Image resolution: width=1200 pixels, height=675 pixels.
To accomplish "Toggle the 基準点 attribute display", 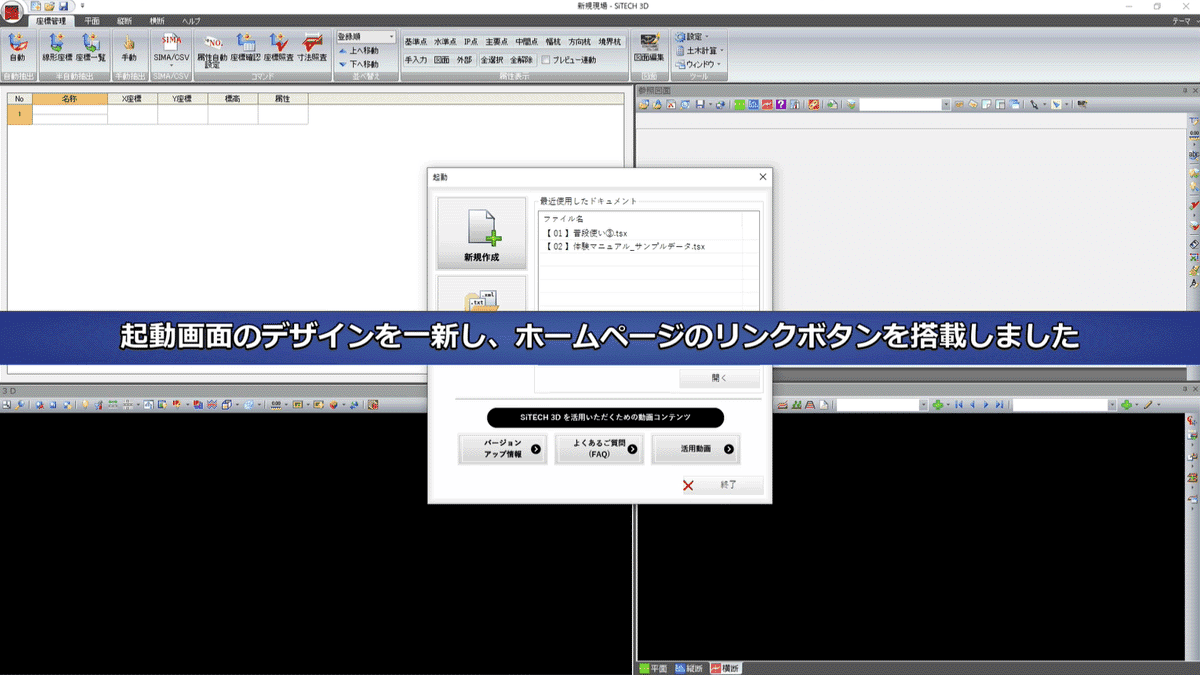I will tap(416, 42).
